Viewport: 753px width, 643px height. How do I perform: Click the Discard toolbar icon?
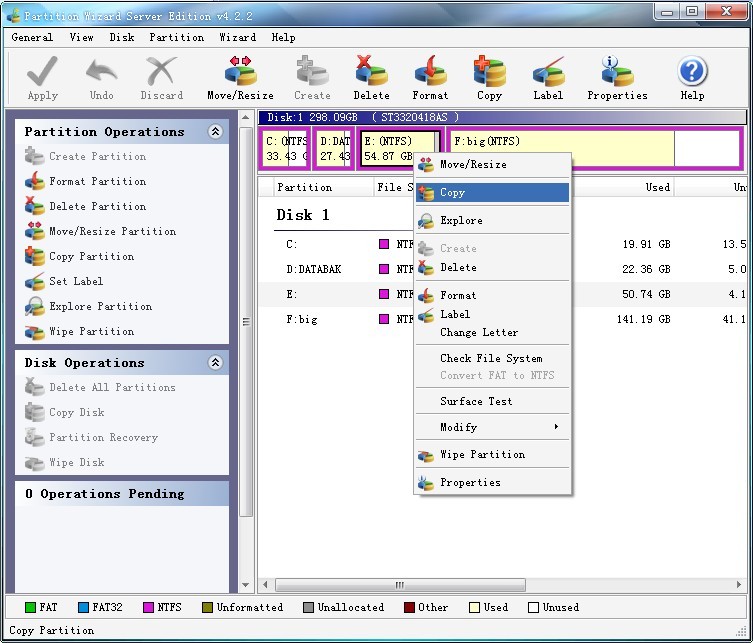click(161, 78)
